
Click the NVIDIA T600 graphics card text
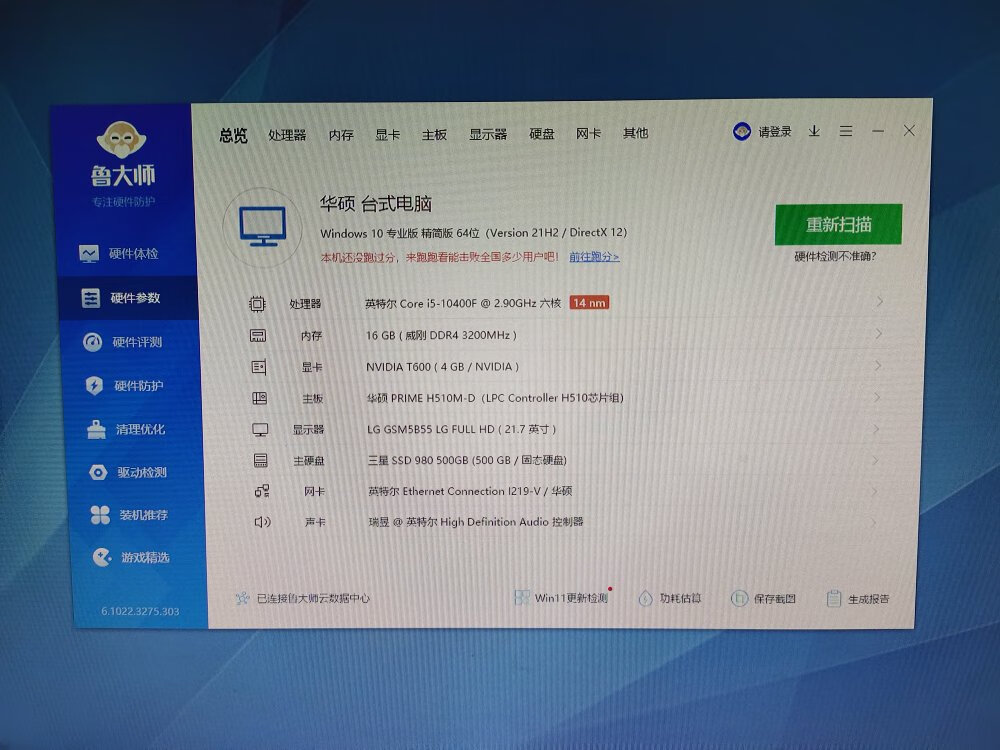[442, 367]
